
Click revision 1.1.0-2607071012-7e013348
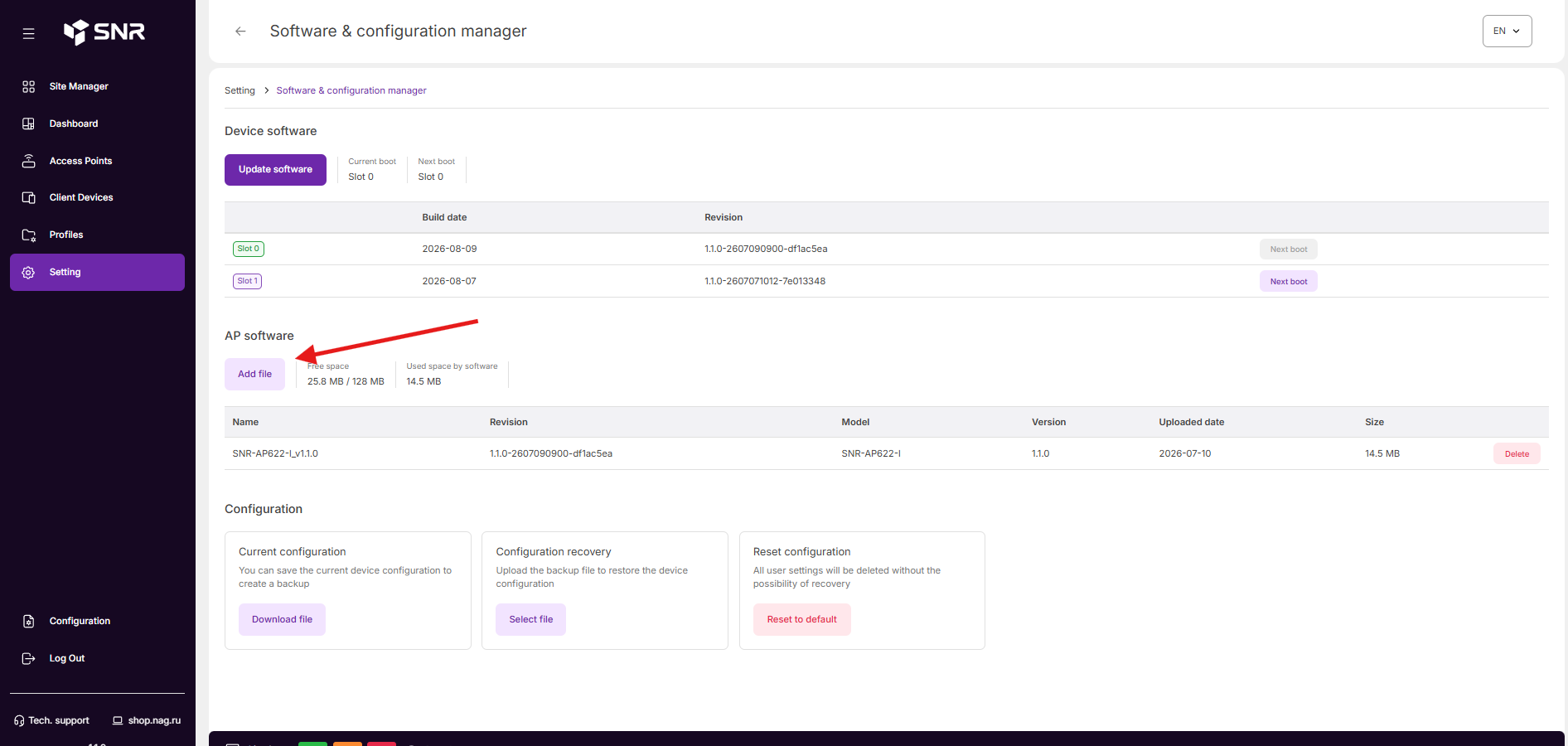[765, 281]
